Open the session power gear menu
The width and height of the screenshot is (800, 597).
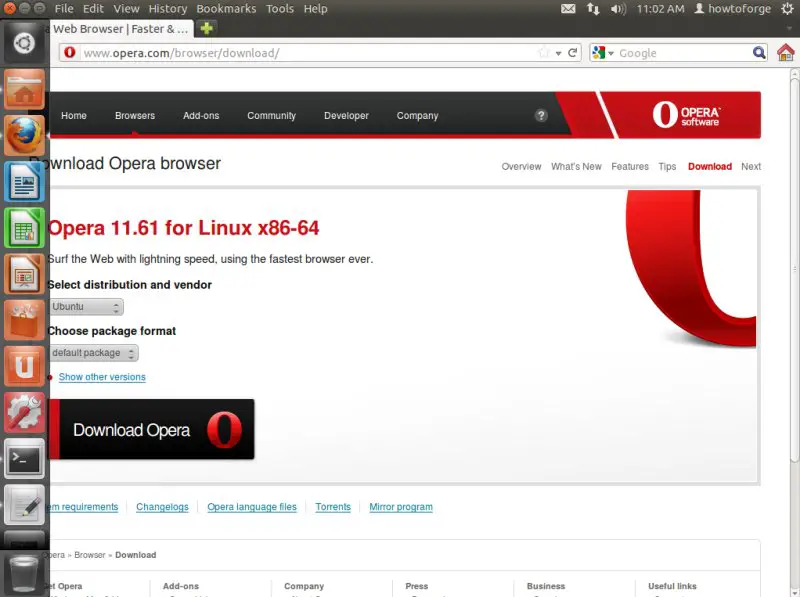788,9
